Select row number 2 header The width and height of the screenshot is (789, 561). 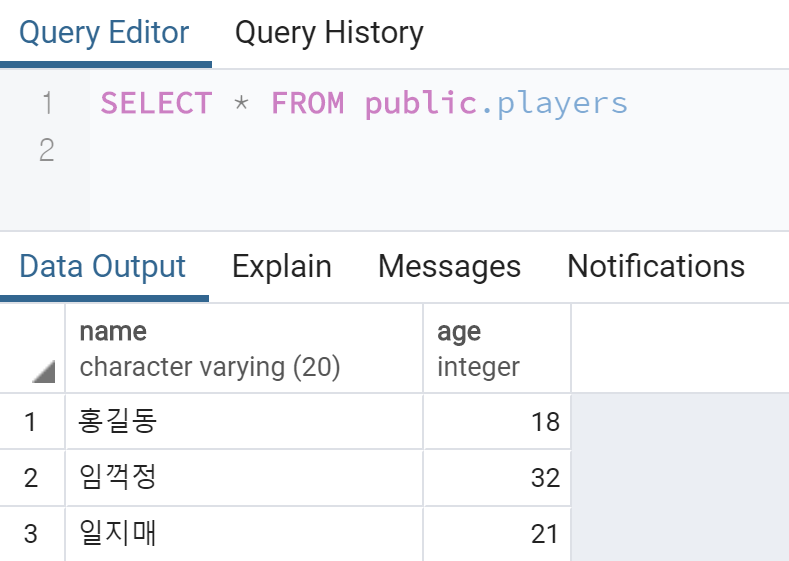pyautogui.click(x=32, y=477)
